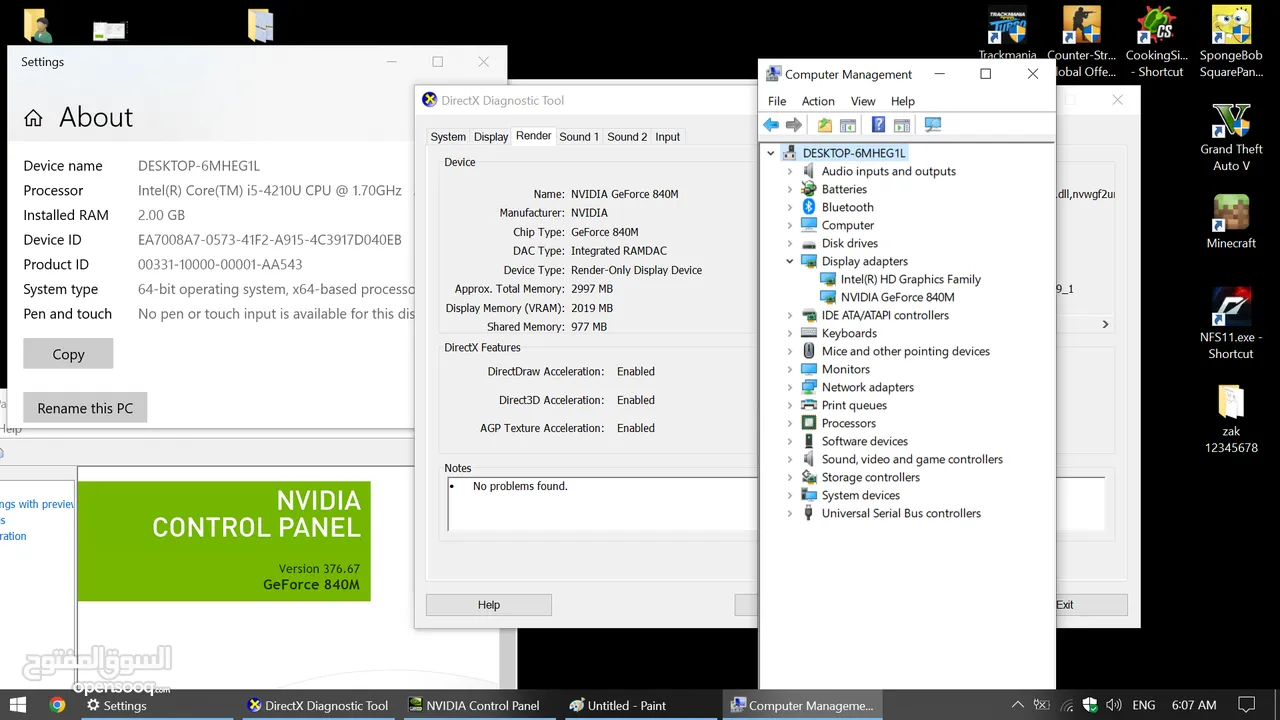Select Print queues in device tree
The width and height of the screenshot is (1280, 720).
pyautogui.click(x=854, y=405)
